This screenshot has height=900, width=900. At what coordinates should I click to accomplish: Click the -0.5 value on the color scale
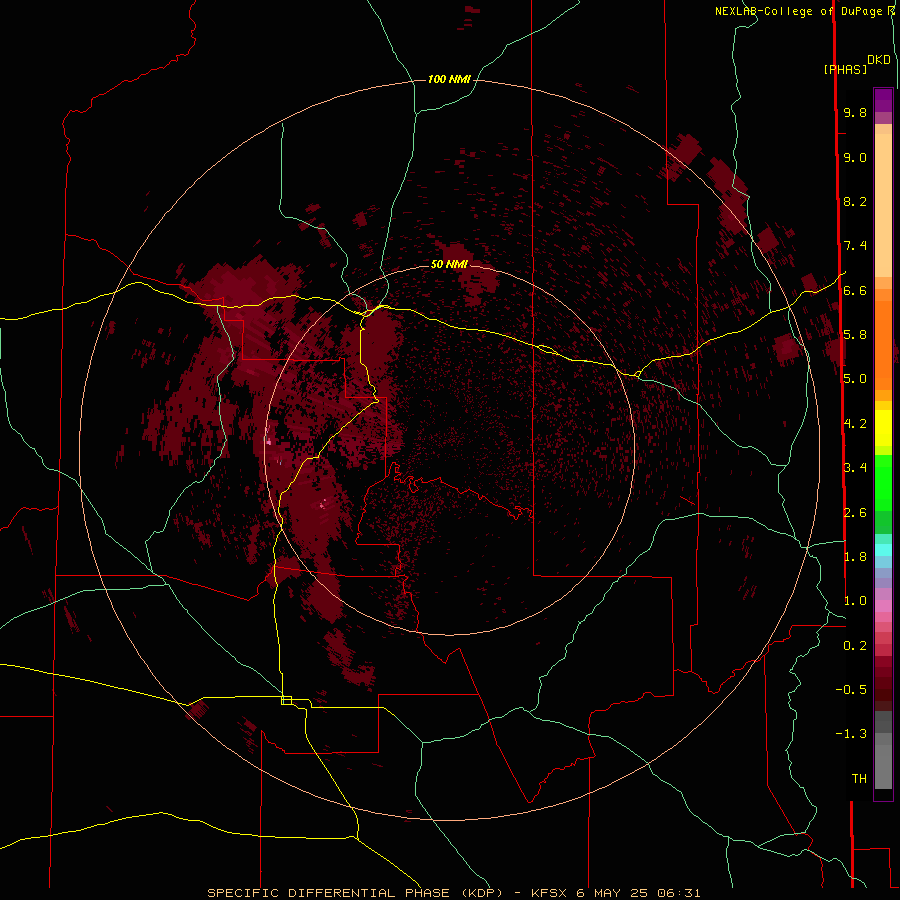click(851, 690)
